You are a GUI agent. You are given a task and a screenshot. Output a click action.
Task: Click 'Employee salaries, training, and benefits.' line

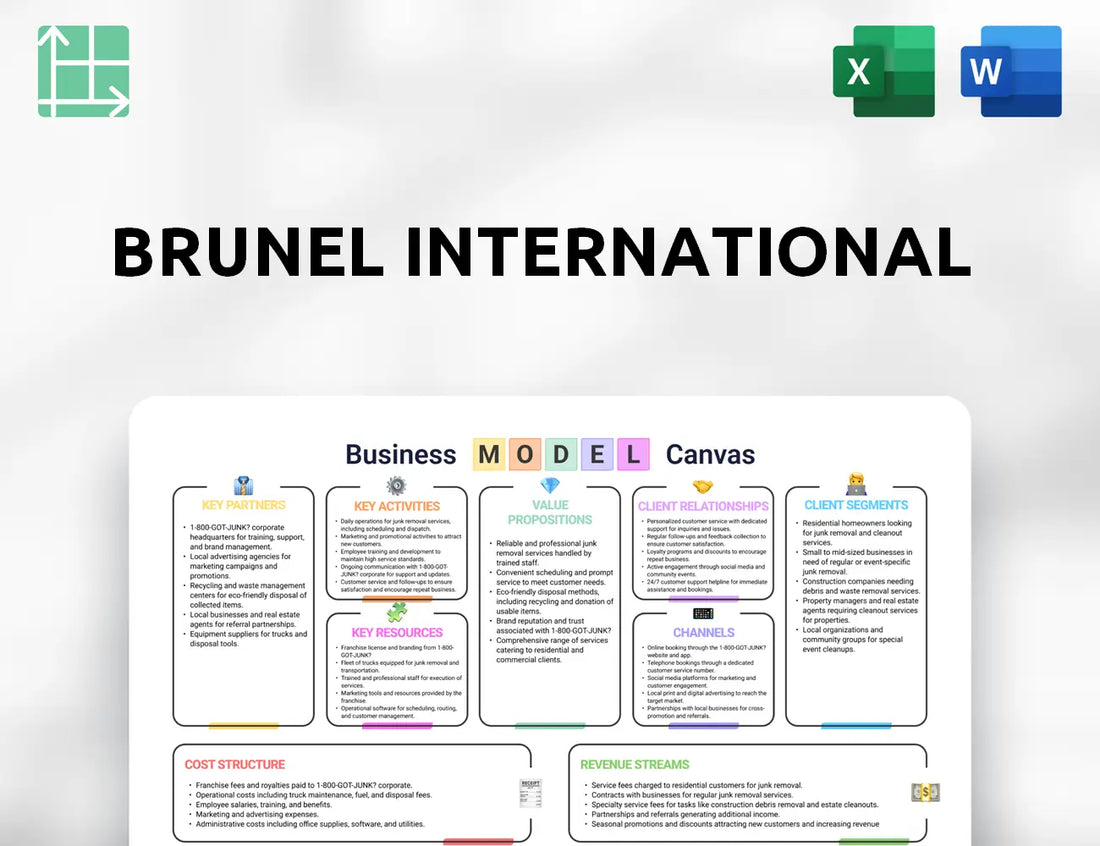264,805
